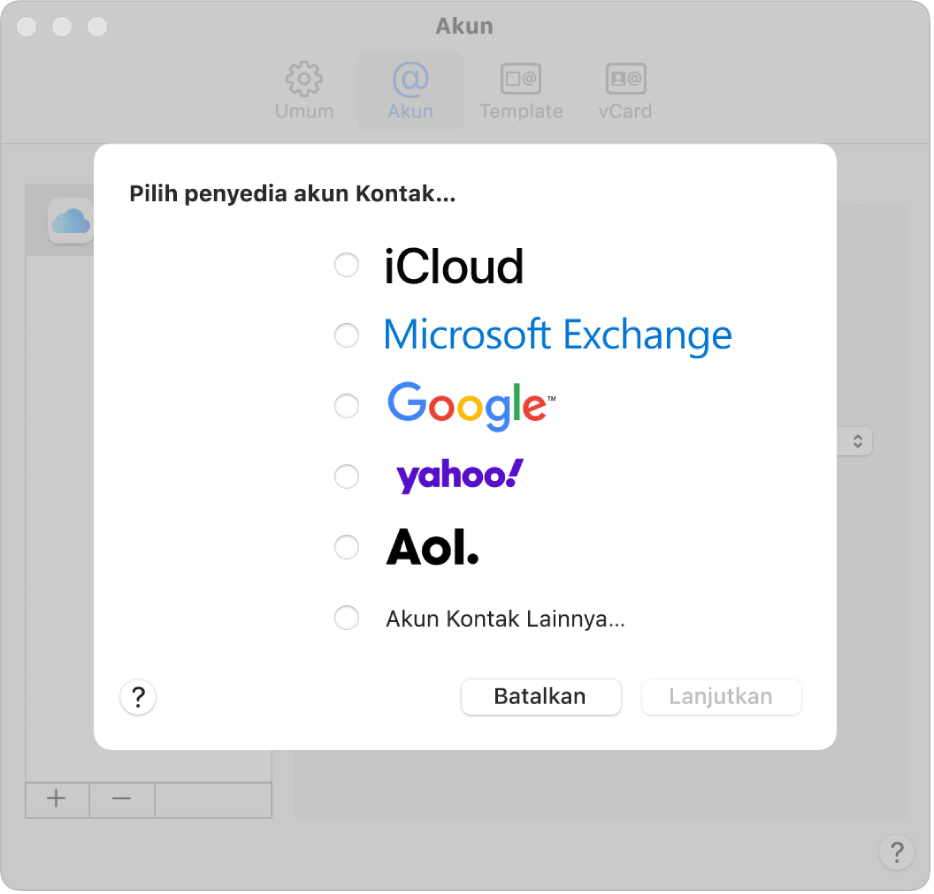Click the Google logo
The width and height of the screenshot is (934, 894).
(472, 406)
